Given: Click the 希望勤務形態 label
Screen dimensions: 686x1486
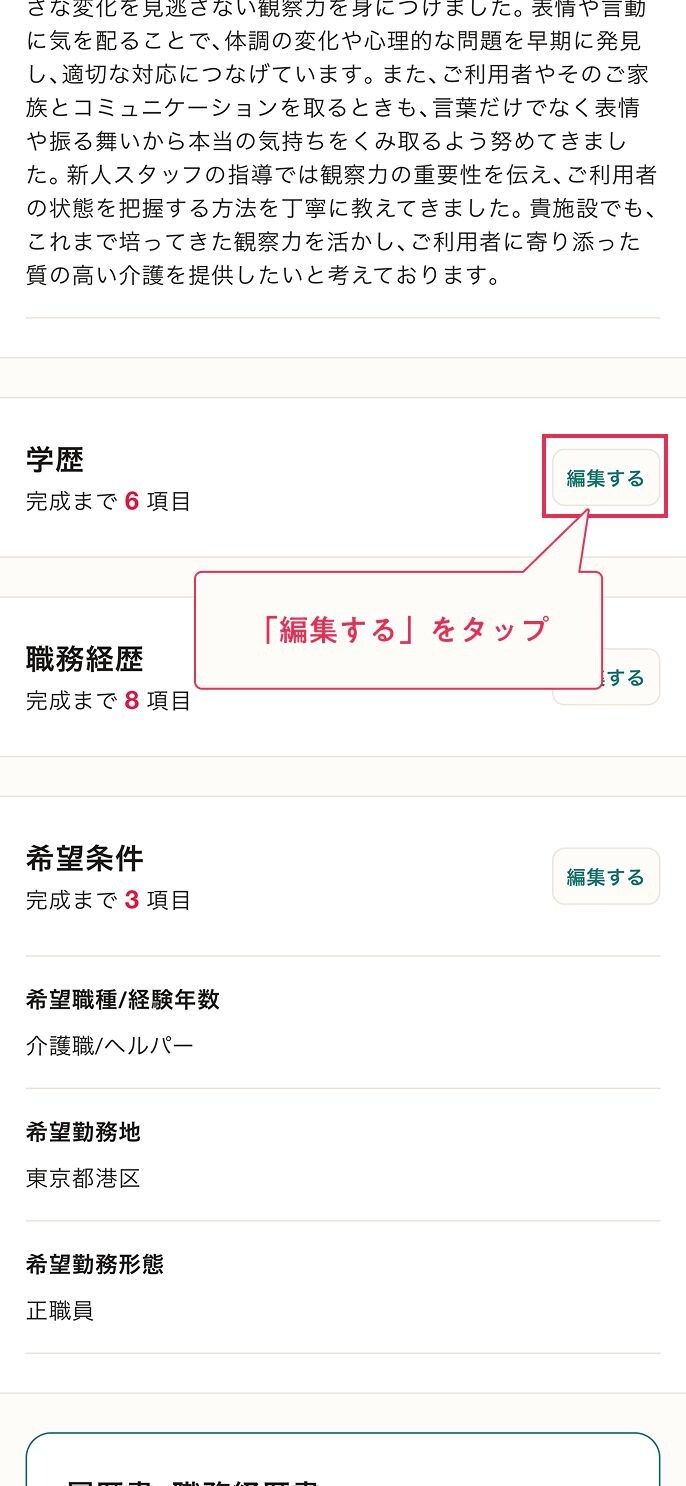Looking at the screenshot, I should [95, 1264].
